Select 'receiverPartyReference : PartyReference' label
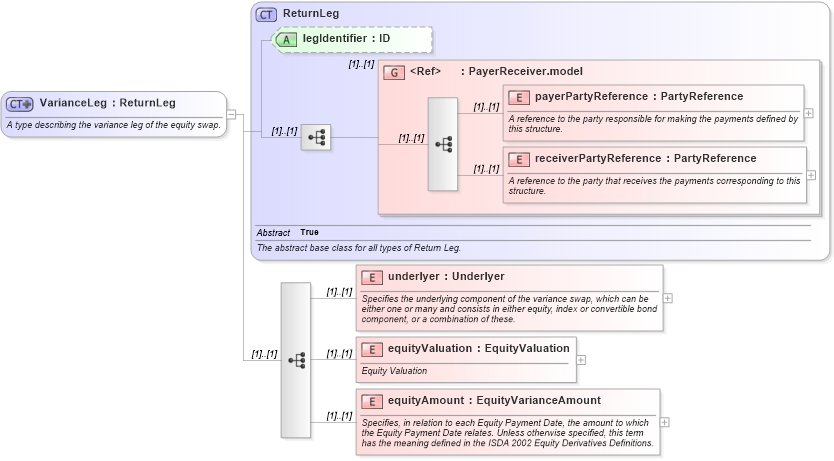Screen dimensions: 834x461 pyautogui.click(x=645, y=159)
